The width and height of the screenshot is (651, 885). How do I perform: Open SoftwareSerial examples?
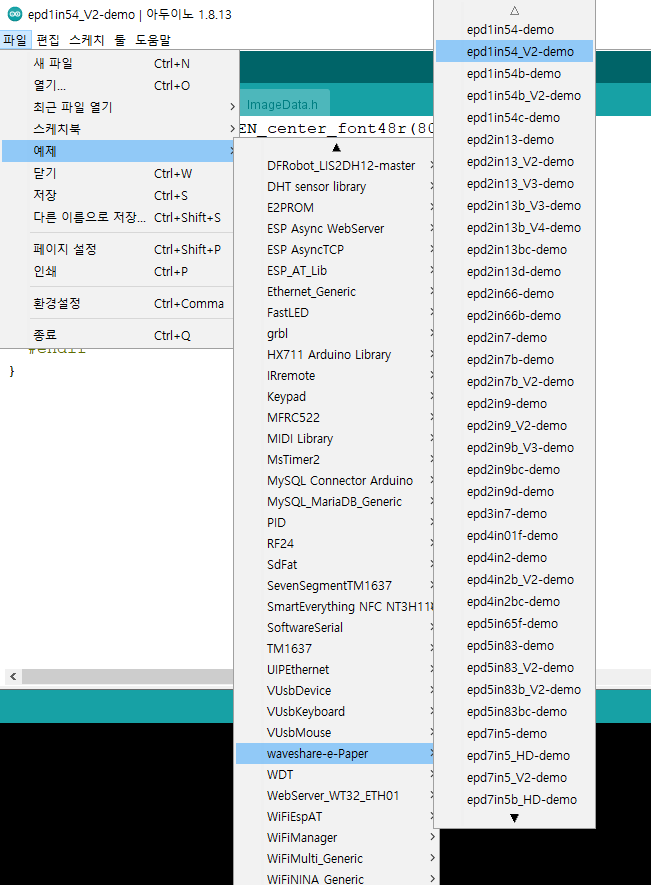click(x=335, y=627)
